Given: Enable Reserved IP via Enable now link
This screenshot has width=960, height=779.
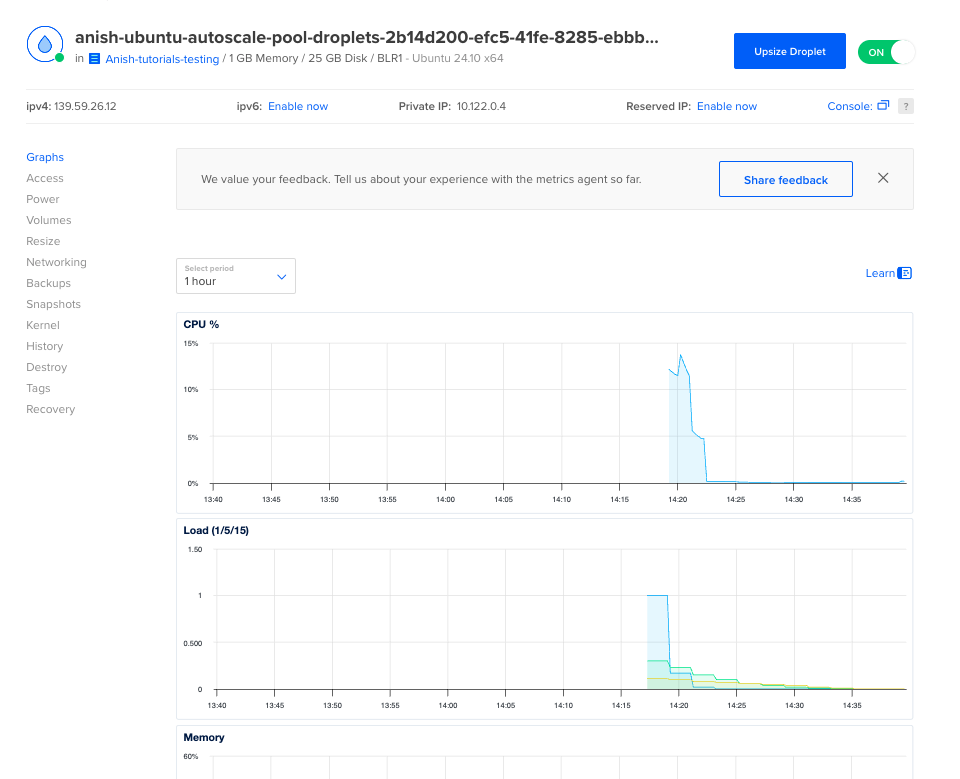Looking at the screenshot, I should pyautogui.click(x=726, y=106).
